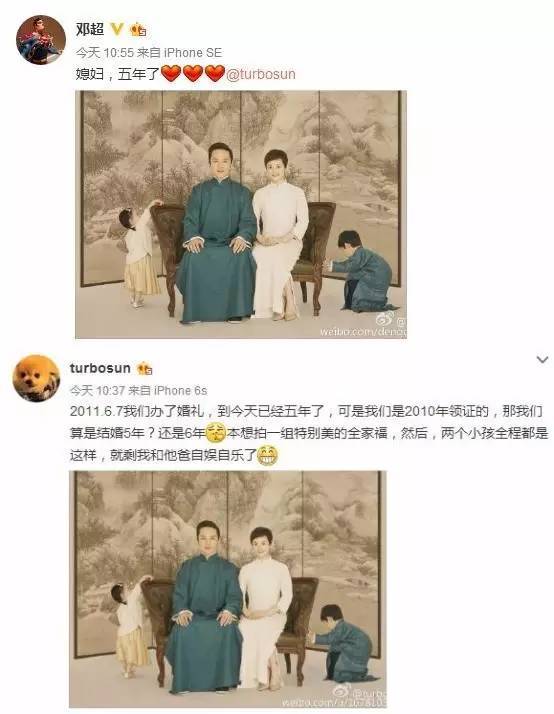This screenshot has height=714, width=554.
Task: Open the @turbosun mention link
Action: pos(261,74)
